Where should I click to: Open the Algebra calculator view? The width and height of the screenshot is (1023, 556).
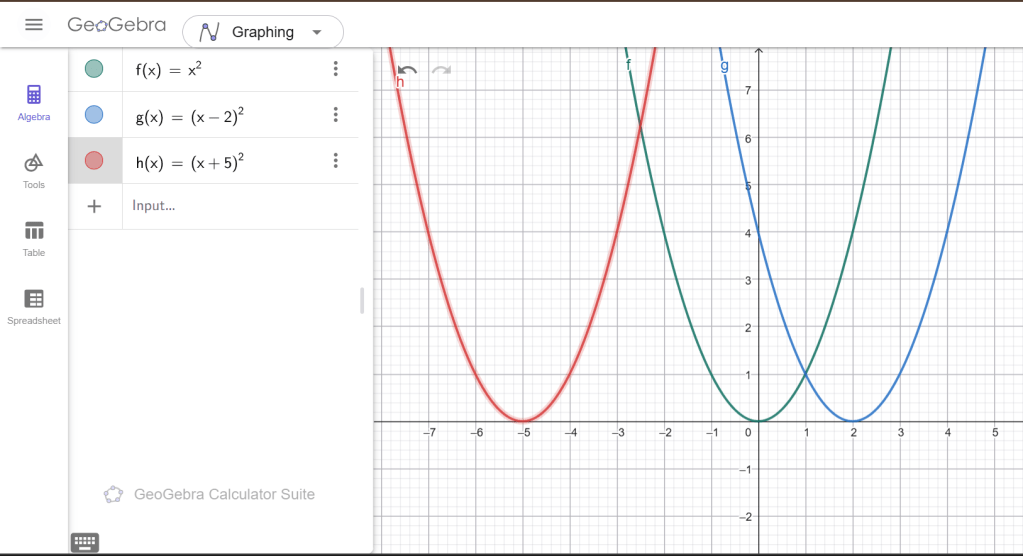tap(34, 103)
